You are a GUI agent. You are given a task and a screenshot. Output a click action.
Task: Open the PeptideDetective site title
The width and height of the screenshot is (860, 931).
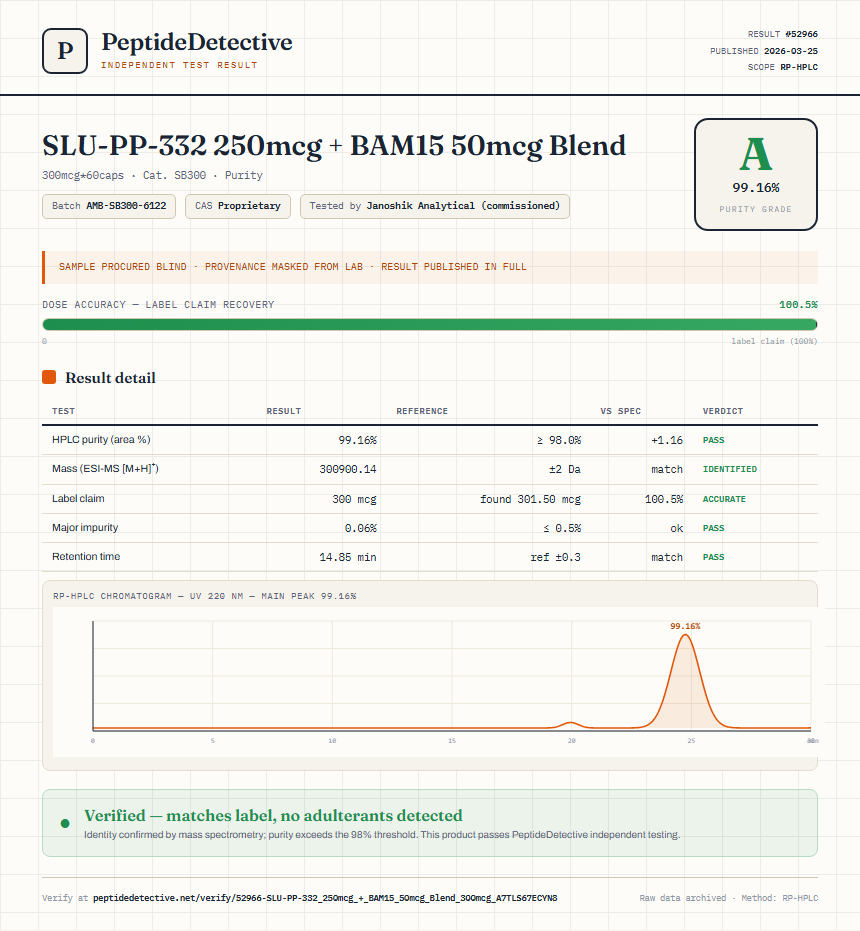197,42
